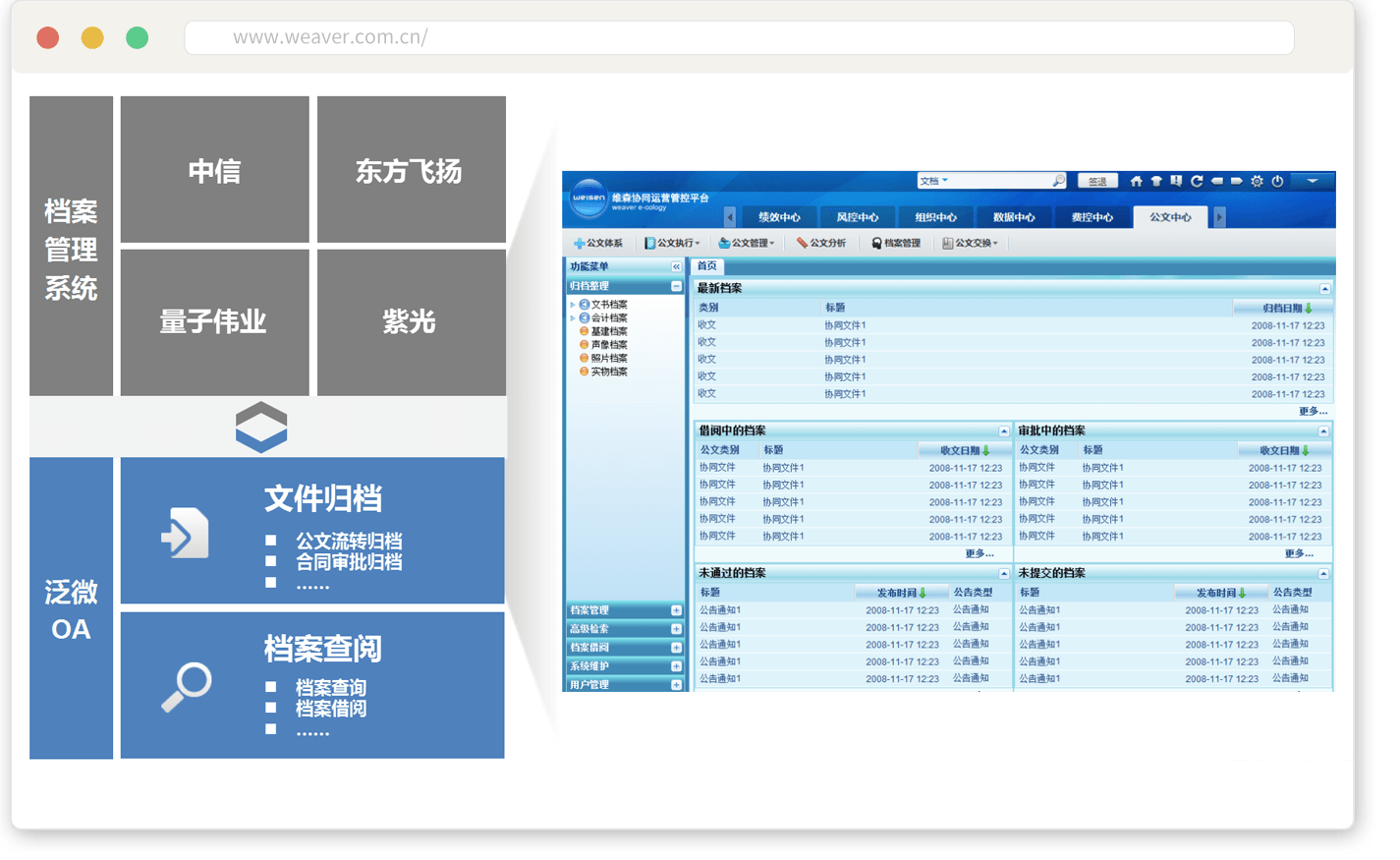Open 档案管理 in the toolbar
Image resolution: width=1400 pixels, height=860 pixels.
point(895,243)
